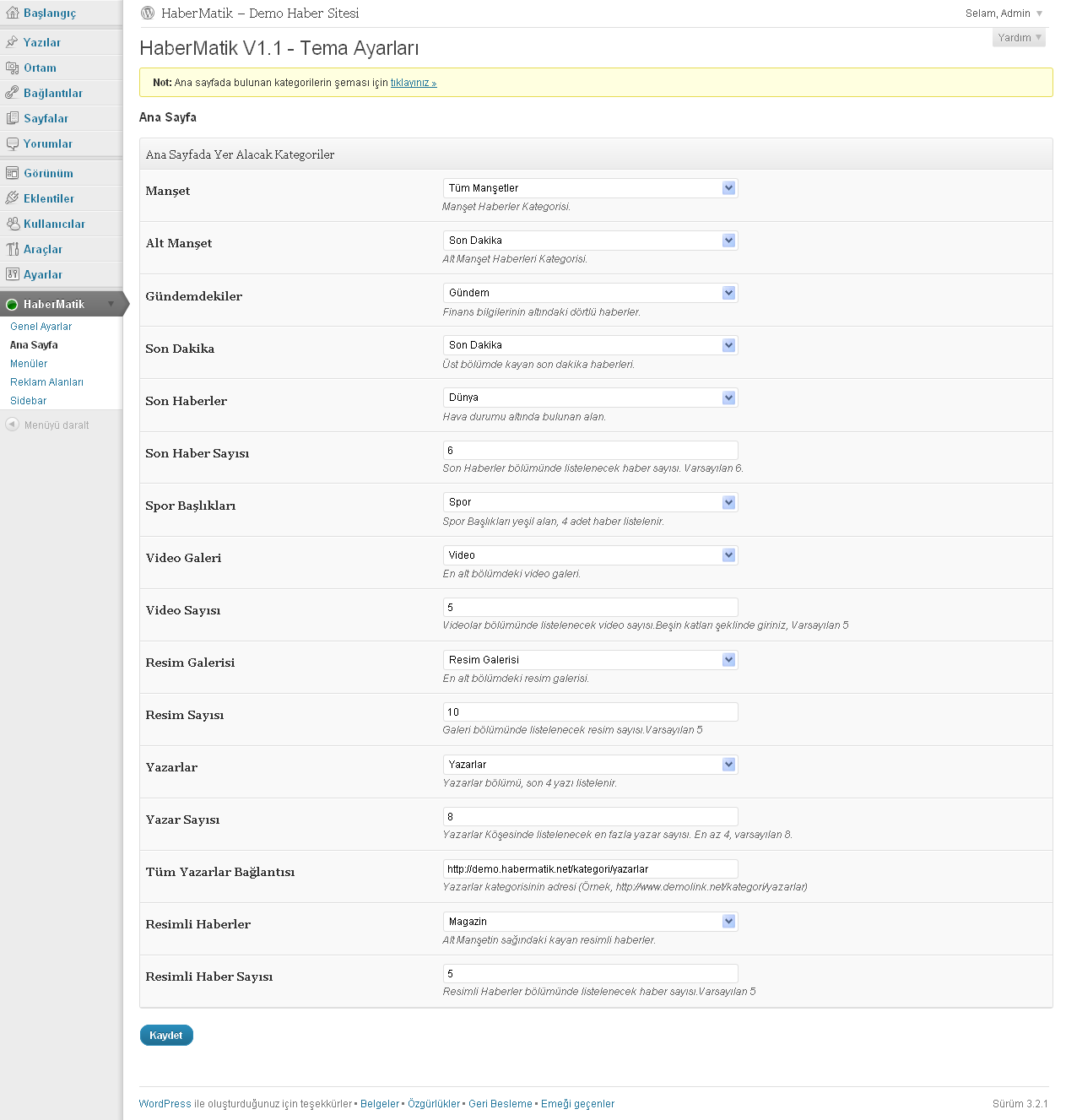Click the Görünüm appearance icon
This screenshot has width=1066, height=1120.
(x=12, y=173)
